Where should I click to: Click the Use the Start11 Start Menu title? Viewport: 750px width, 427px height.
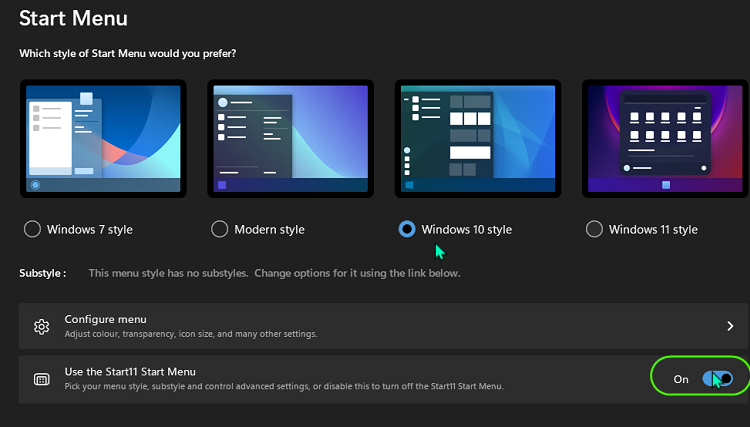click(130, 372)
